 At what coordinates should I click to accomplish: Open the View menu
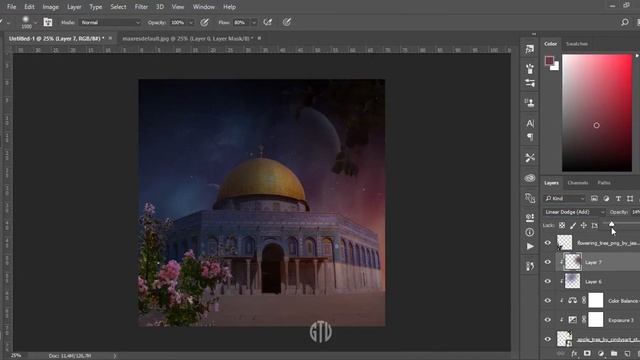pos(178,7)
